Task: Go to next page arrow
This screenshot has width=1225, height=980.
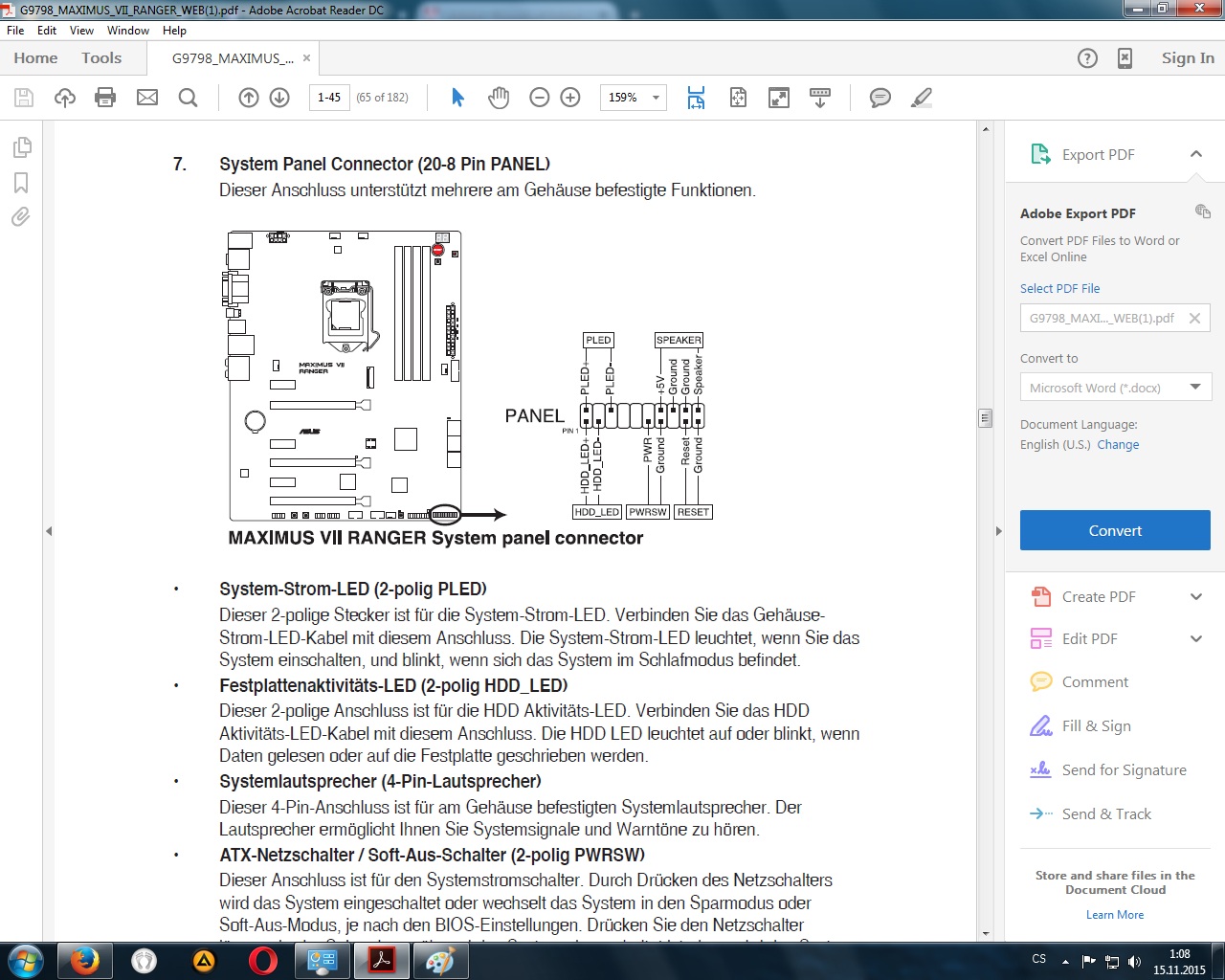Action: (279, 98)
